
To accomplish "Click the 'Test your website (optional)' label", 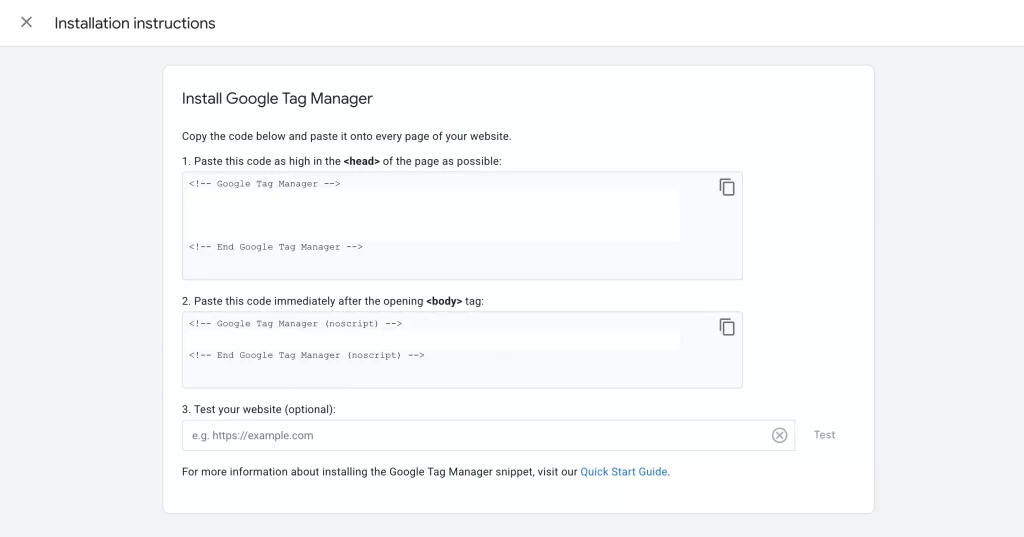I will click(x=259, y=410).
